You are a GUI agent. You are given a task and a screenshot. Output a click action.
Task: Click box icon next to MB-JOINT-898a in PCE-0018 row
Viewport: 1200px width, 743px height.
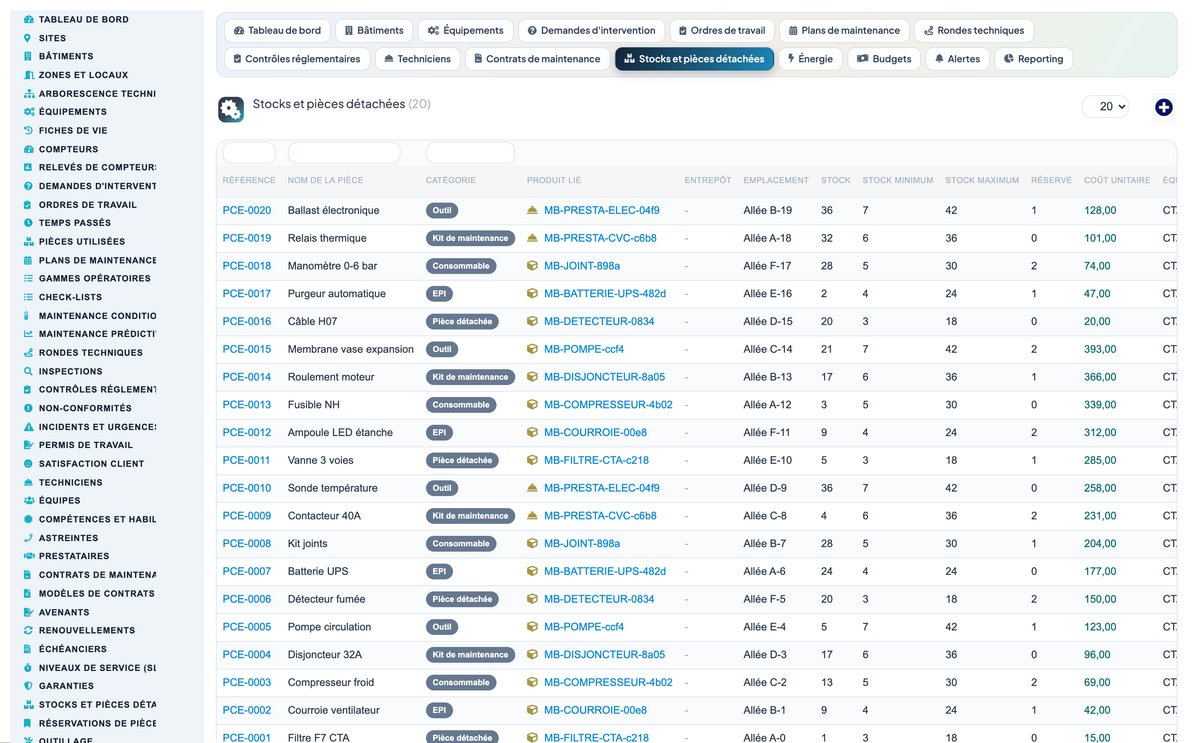click(532, 266)
